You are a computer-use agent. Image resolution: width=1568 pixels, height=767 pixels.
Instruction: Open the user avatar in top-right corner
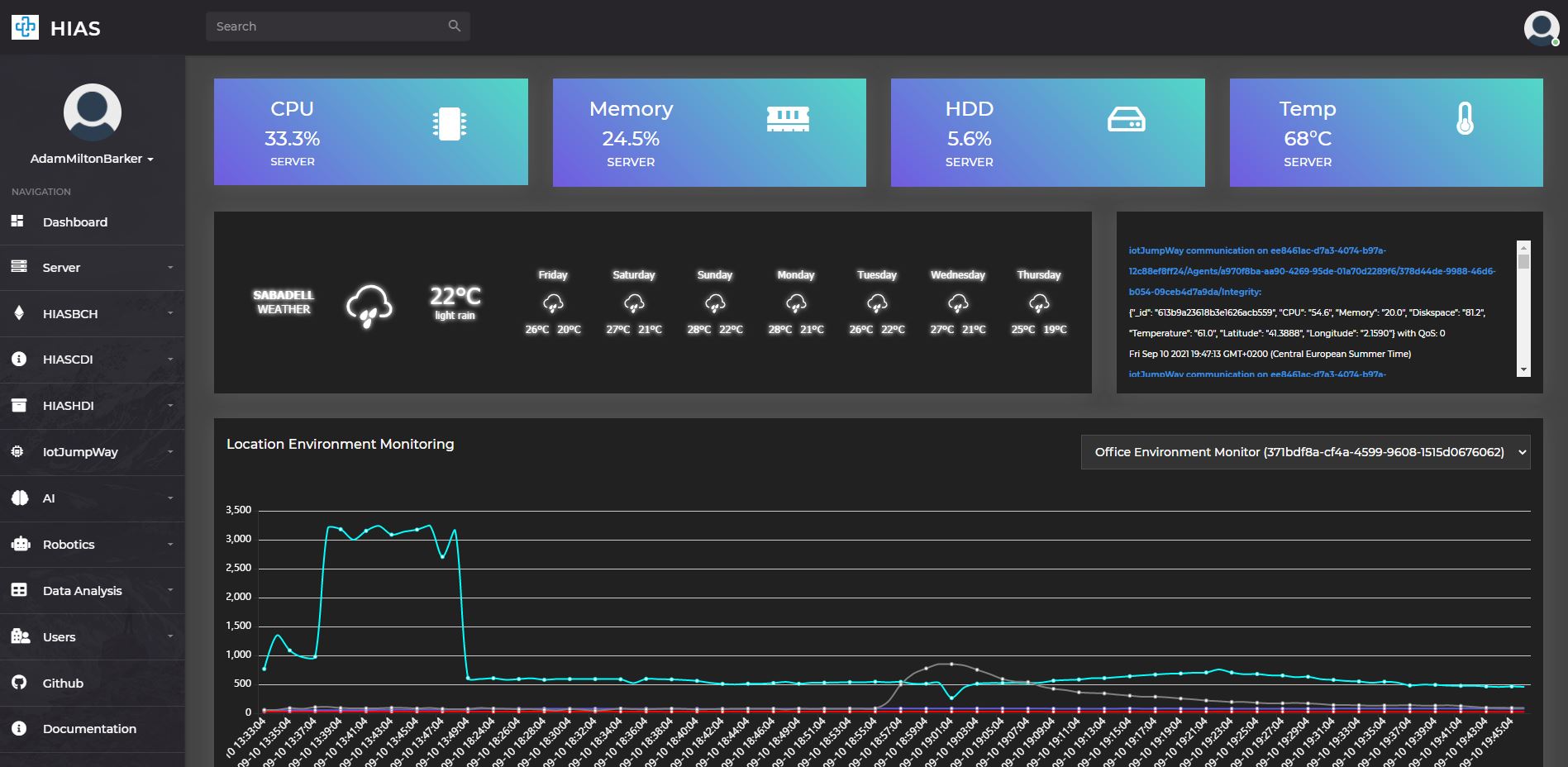(1542, 28)
